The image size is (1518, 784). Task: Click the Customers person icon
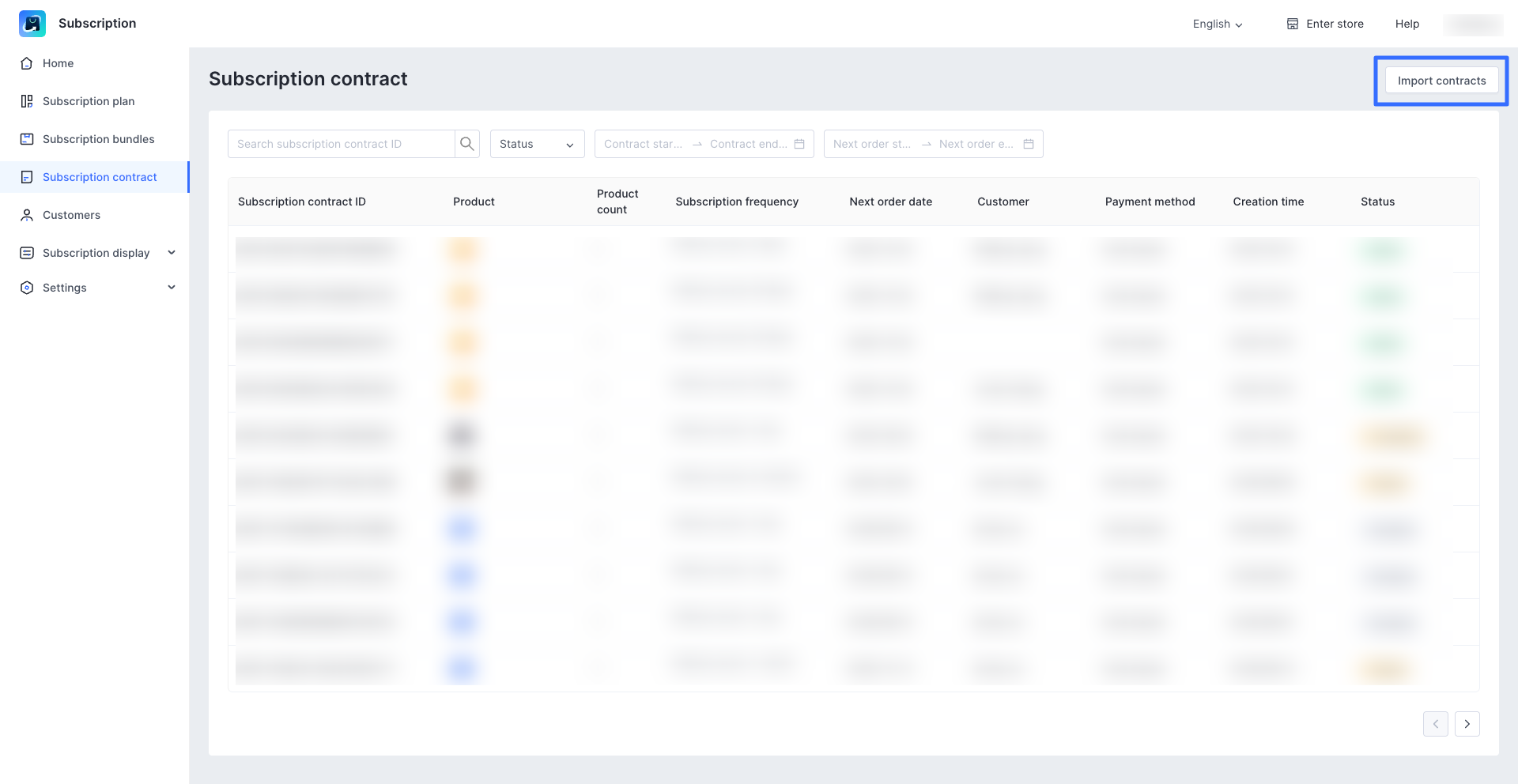[x=27, y=215]
